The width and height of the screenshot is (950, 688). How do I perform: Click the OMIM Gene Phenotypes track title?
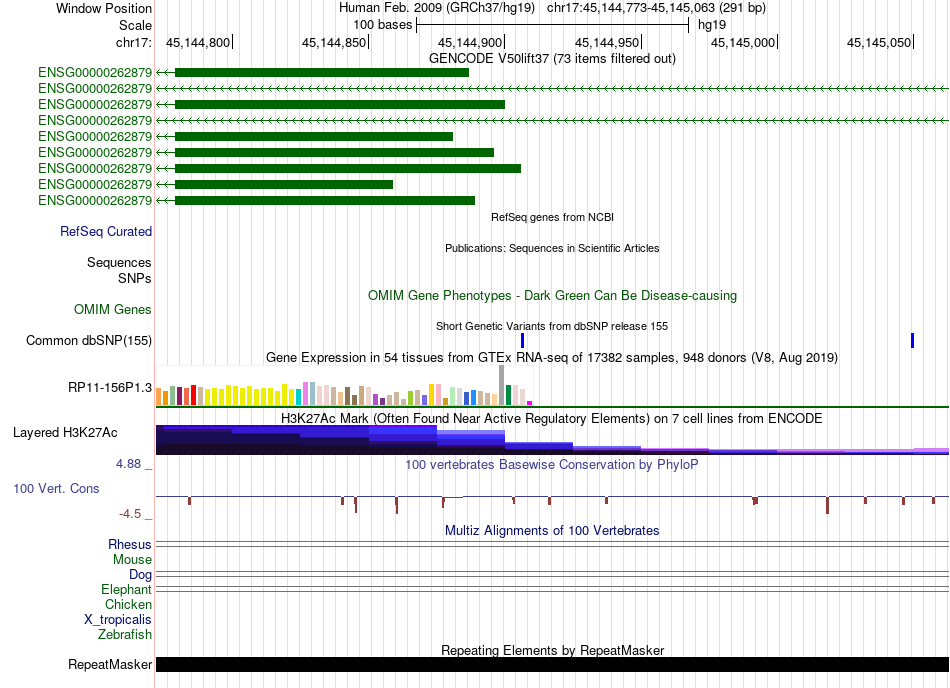(x=552, y=296)
